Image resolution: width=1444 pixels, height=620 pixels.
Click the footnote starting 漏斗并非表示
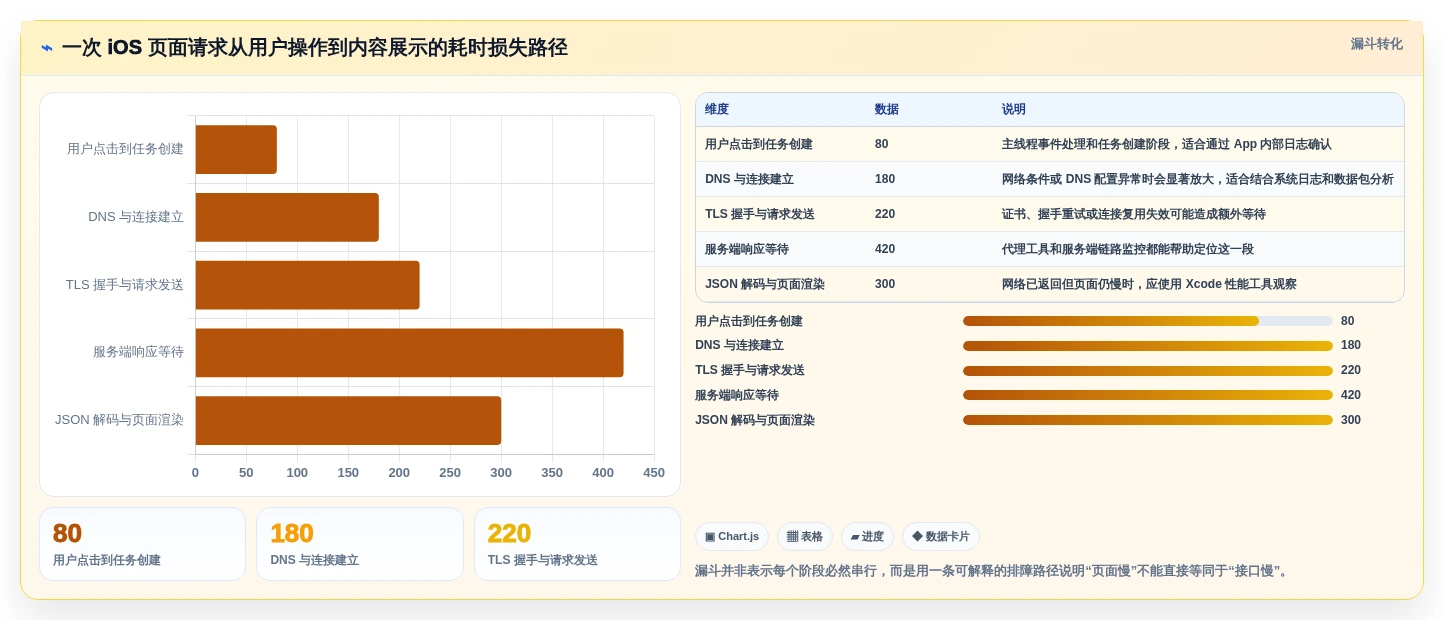994,571
